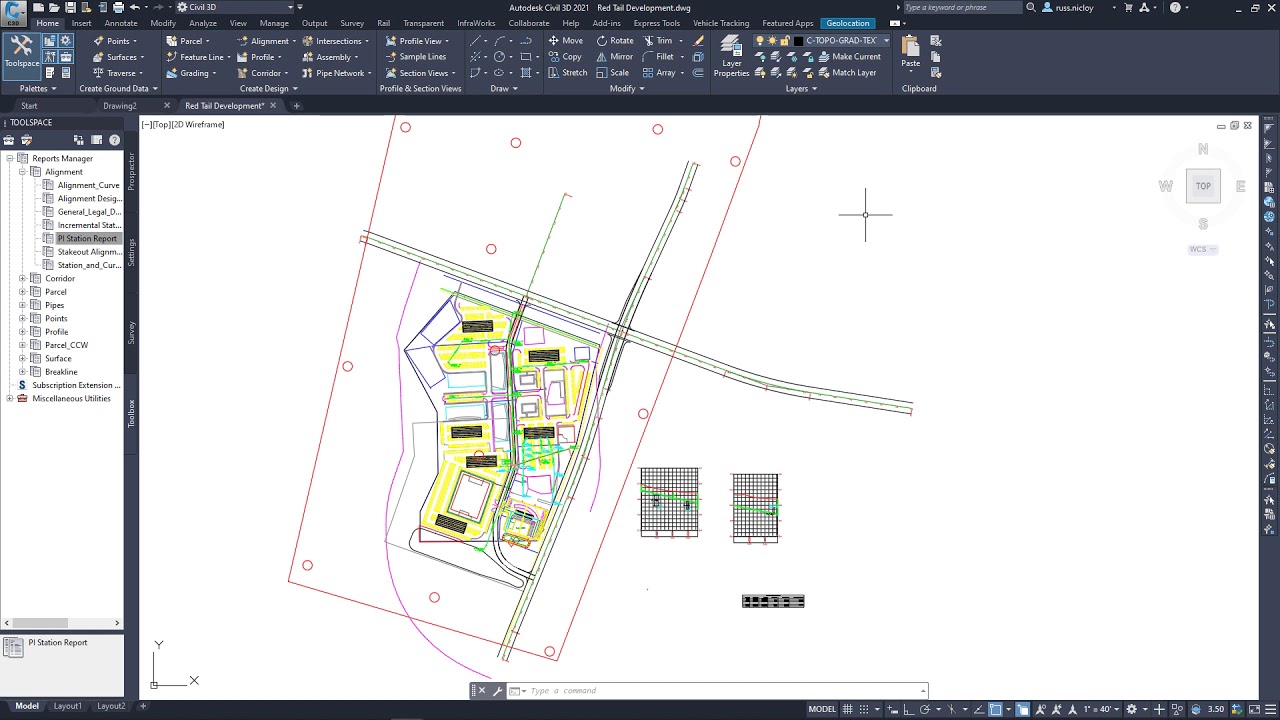Open the Settings vertical tab in Toolspace

coord(131,251)
